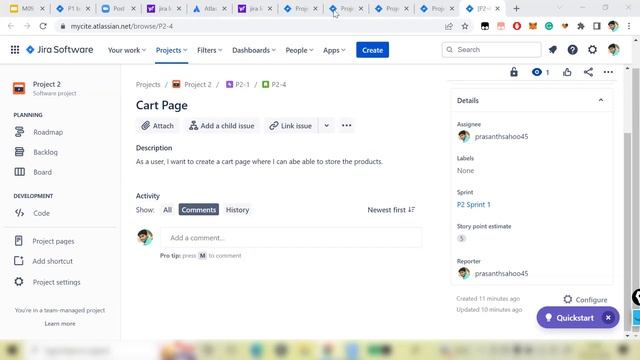Expand the Projects dropdown
The width and height of the screenshot is (640, 360).
pos(171,50)
